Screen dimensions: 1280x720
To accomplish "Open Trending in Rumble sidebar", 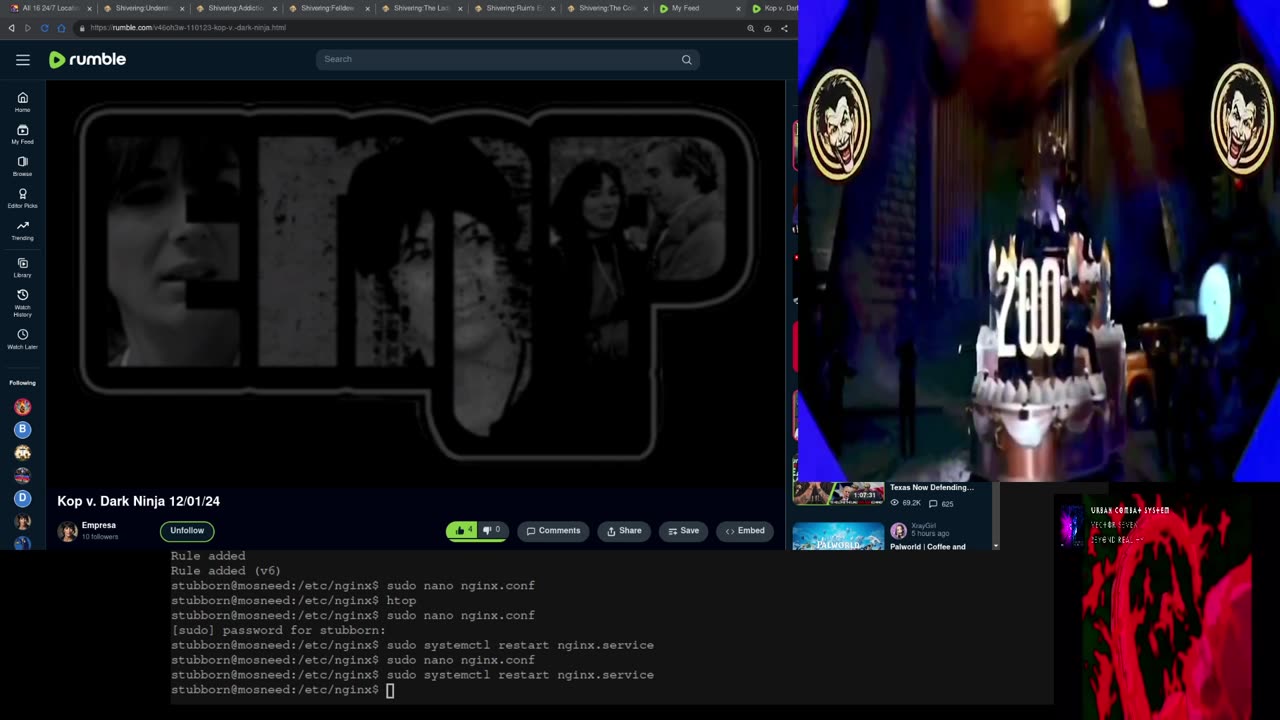I will click(x=22, y=230).
